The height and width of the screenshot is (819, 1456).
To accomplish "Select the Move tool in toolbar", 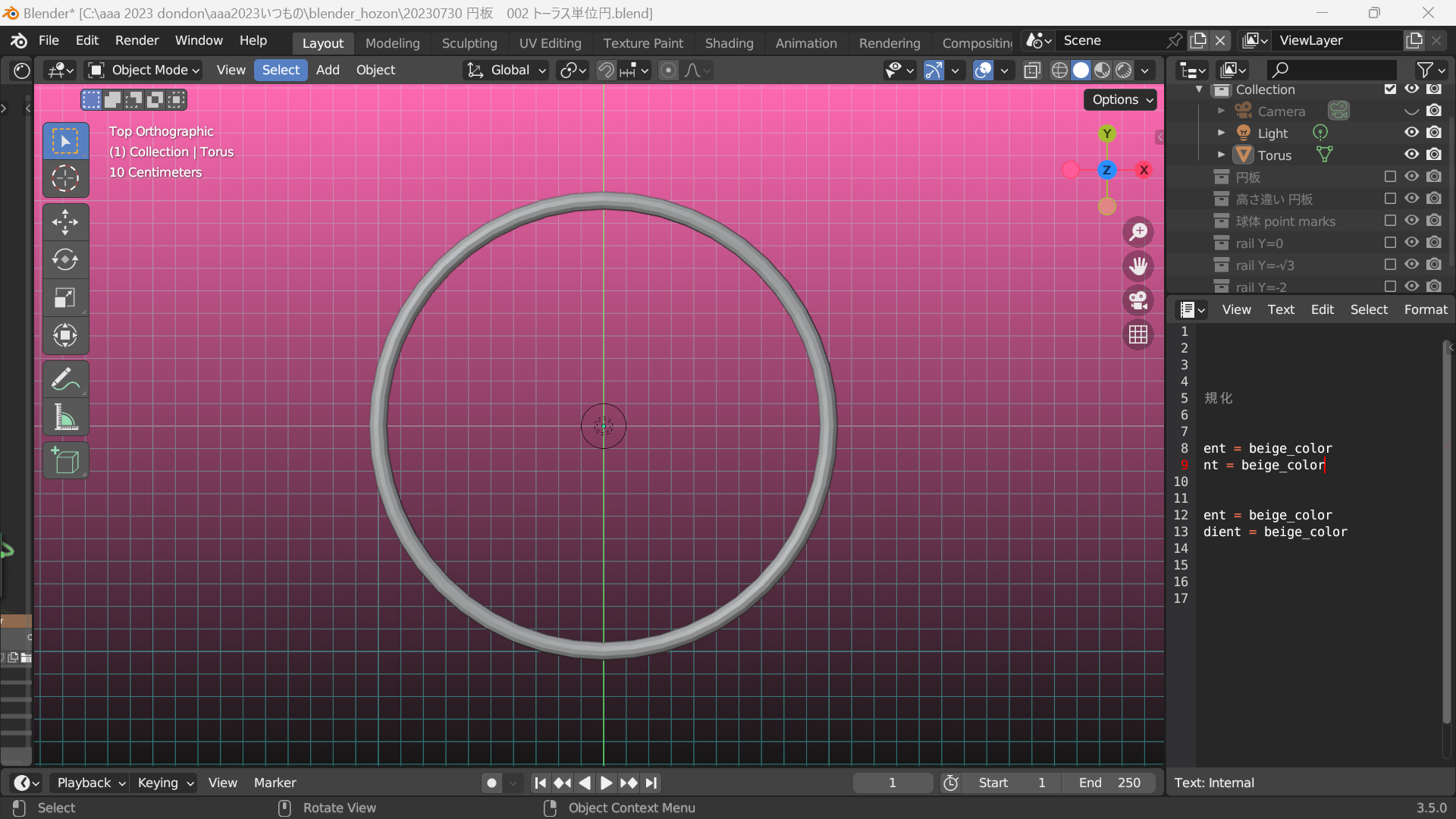I will click(65, 222).
